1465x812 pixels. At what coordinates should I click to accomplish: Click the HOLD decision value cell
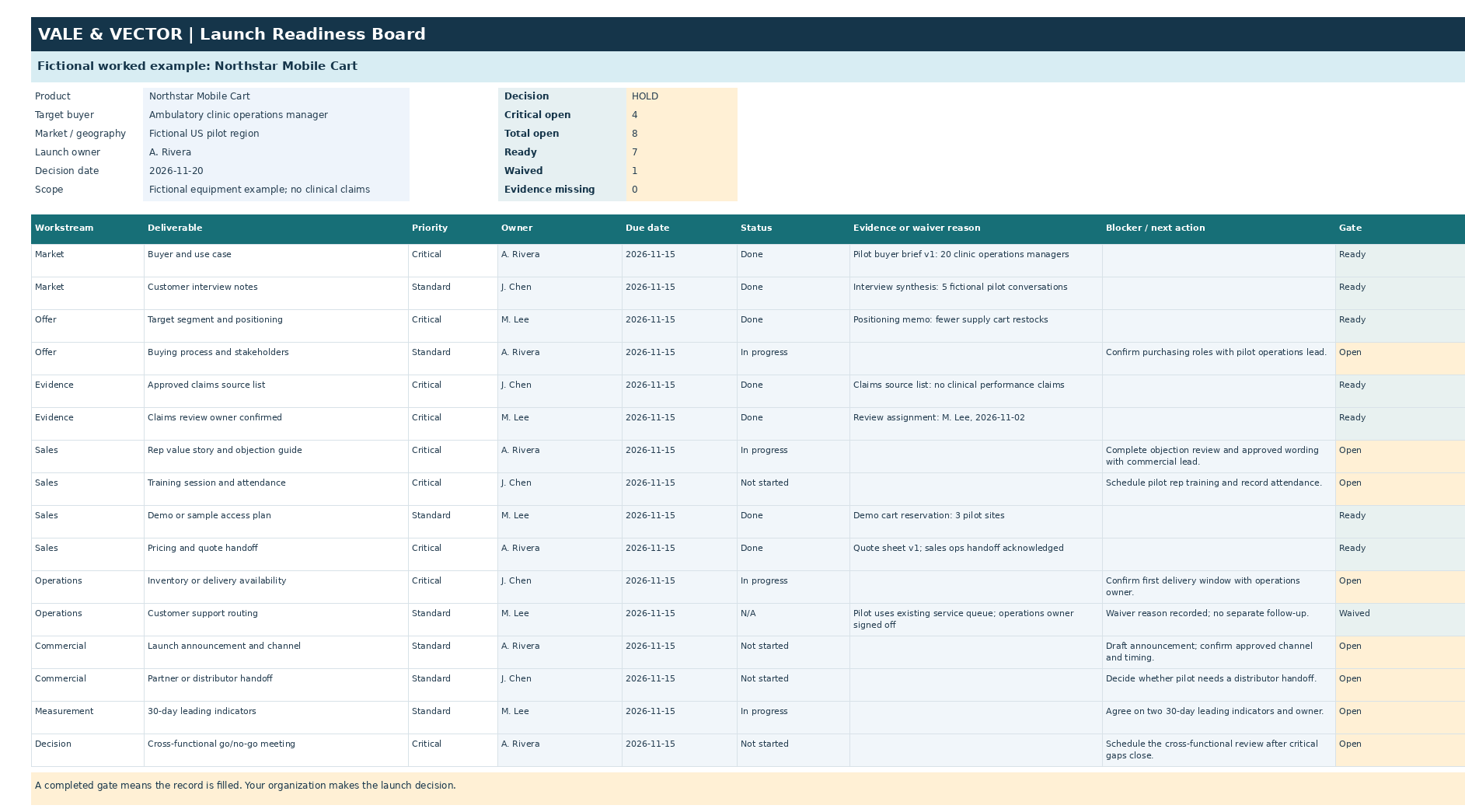(682, 96)
